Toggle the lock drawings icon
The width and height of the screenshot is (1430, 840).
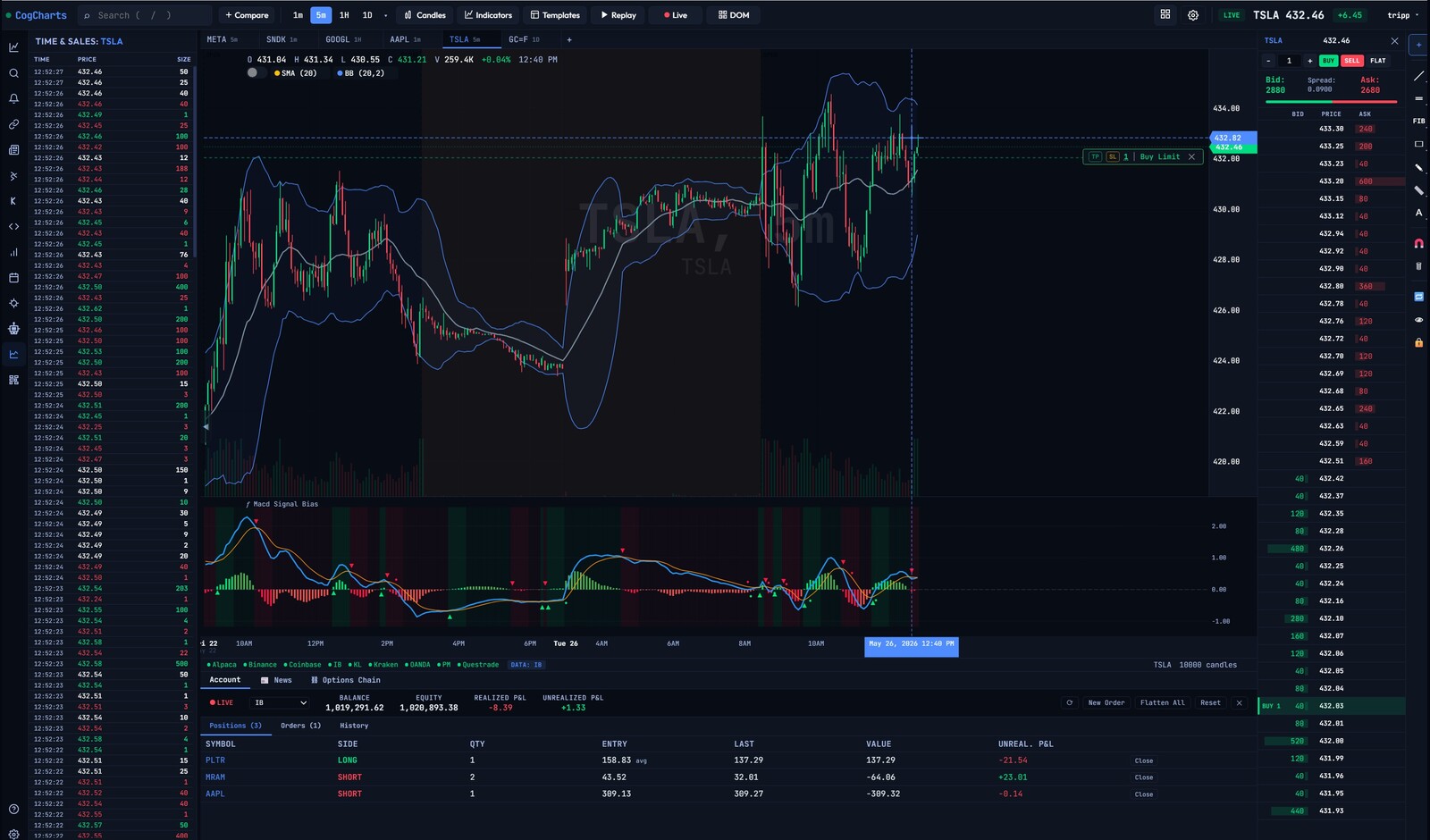click(x=1418, y=342)
